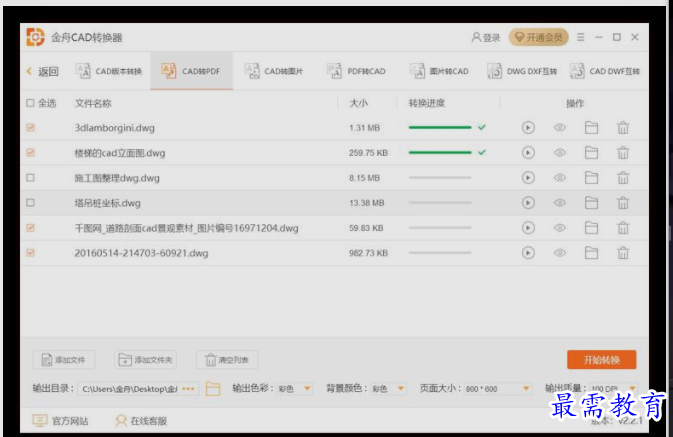Toggle the 全选 select-all checkbox

30,103
